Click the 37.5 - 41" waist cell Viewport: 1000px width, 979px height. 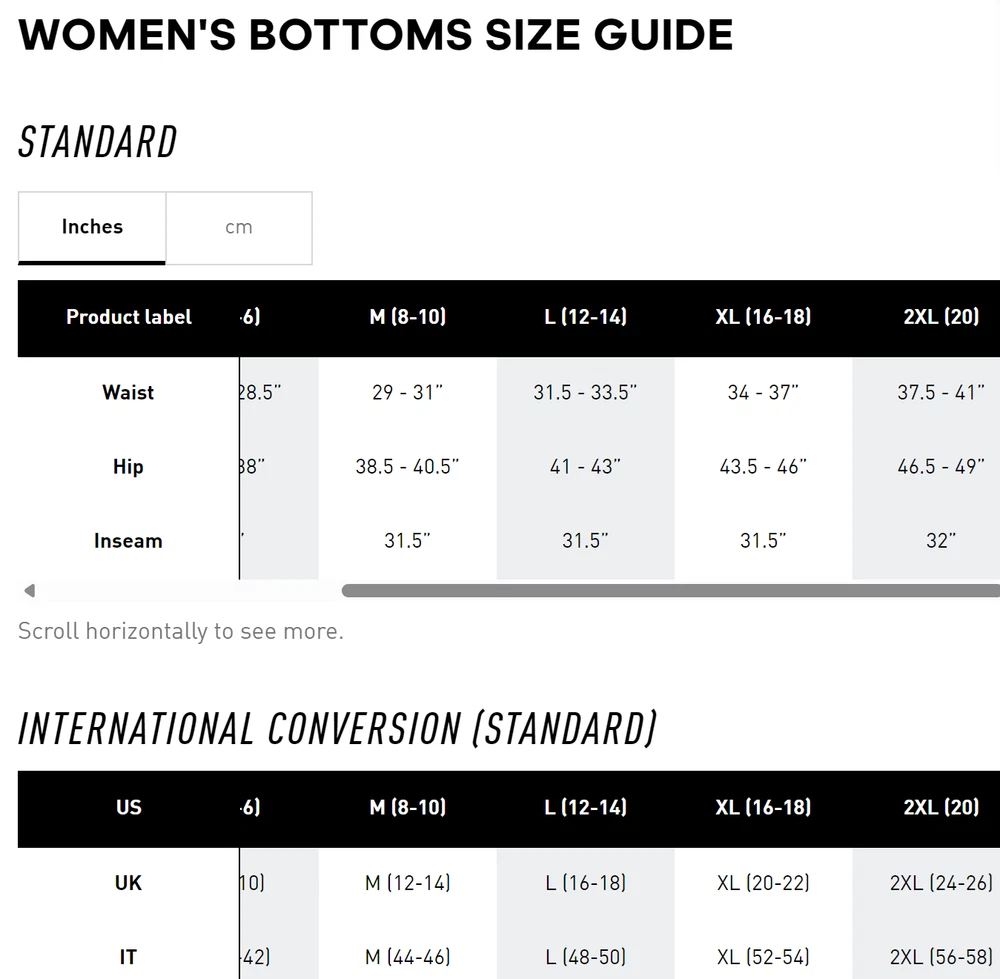click(x=941, y=392)
